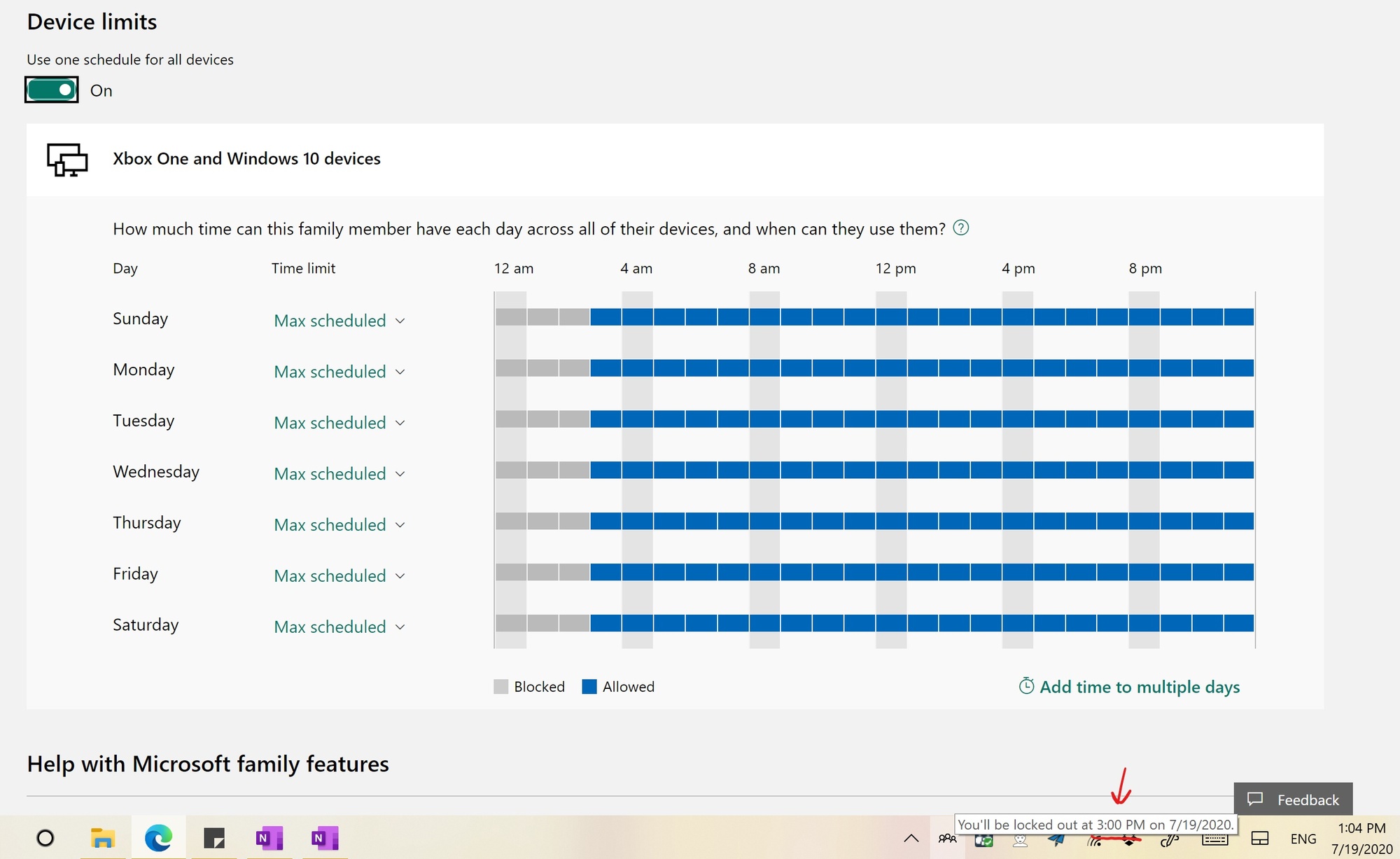The width and height of the screenshot is (1400, 859).
Task: Open Sunday time limit dropdown
Action: 339,321
